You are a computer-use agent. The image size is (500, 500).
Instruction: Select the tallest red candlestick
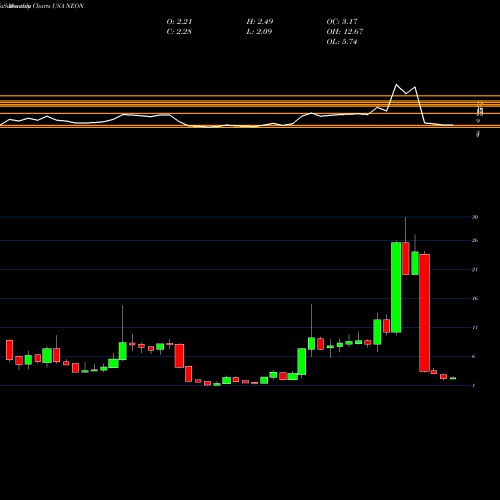(424, 313)
